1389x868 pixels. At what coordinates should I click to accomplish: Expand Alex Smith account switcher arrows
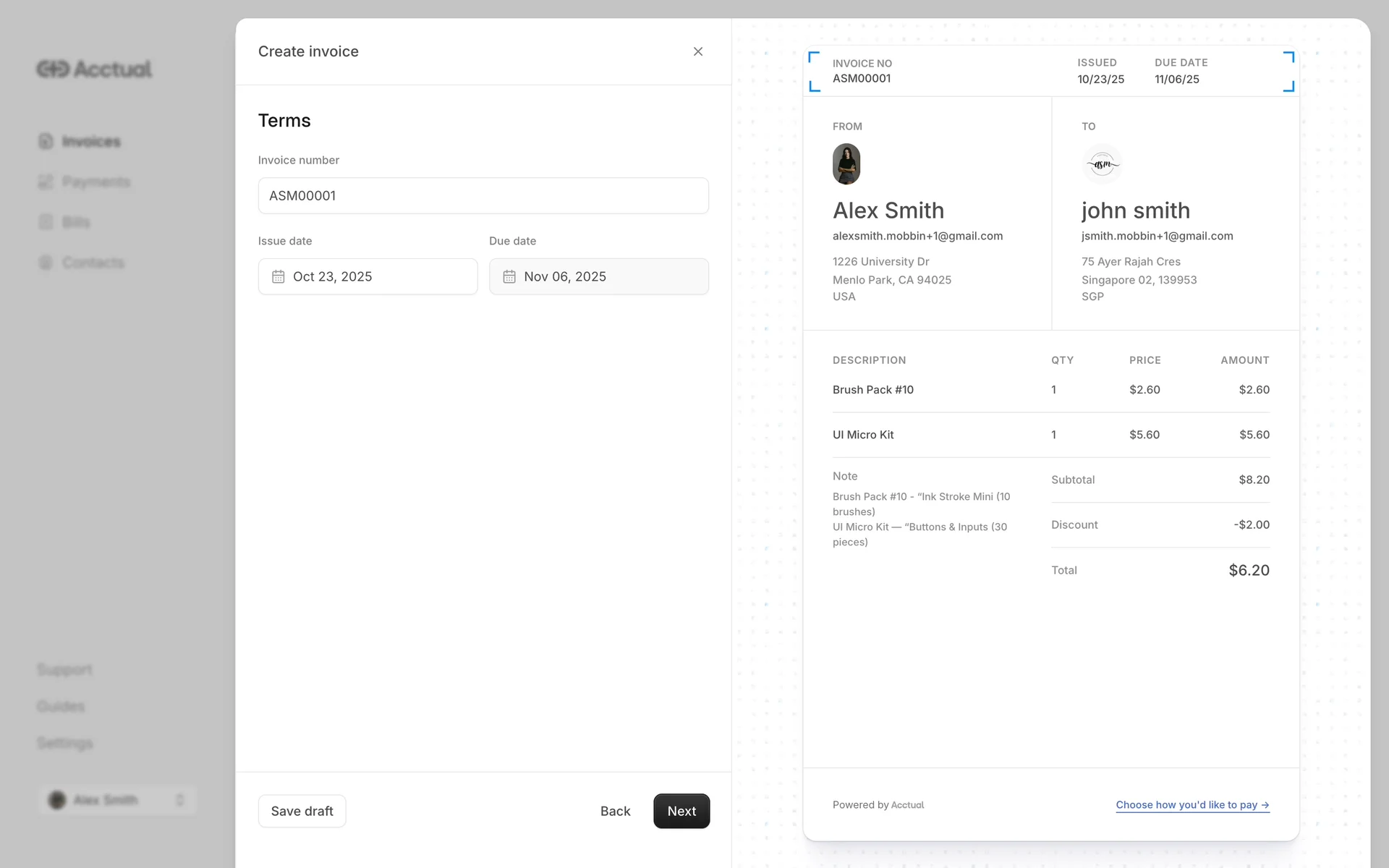coord(180,800)
